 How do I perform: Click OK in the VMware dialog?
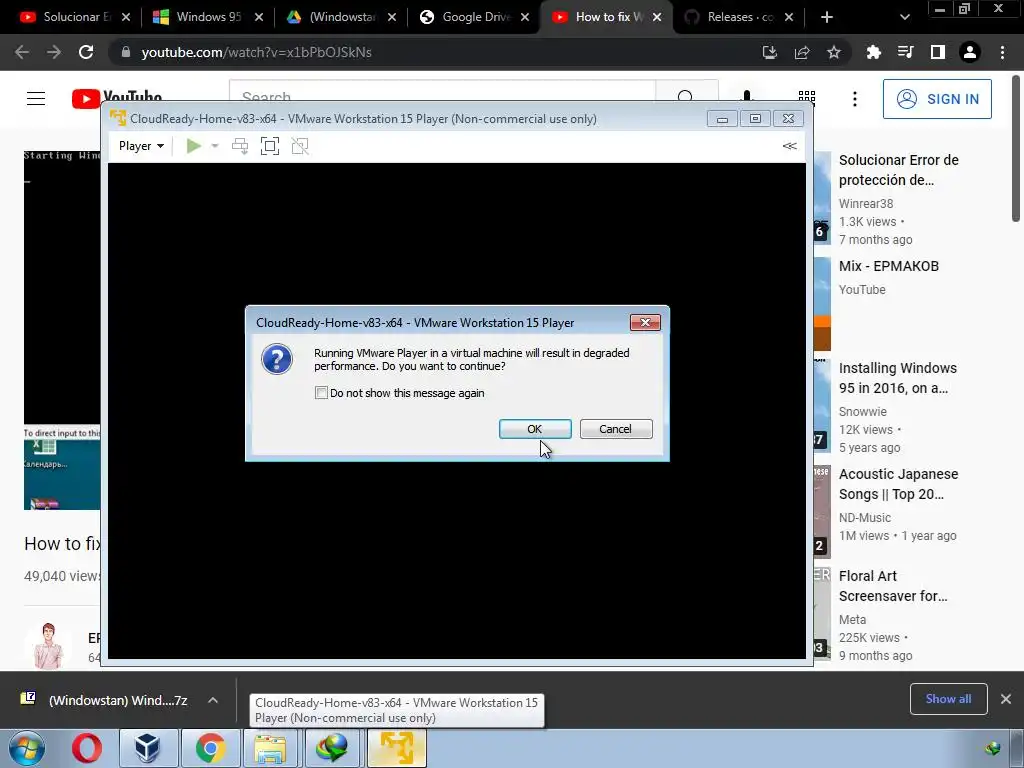[535, 429]
